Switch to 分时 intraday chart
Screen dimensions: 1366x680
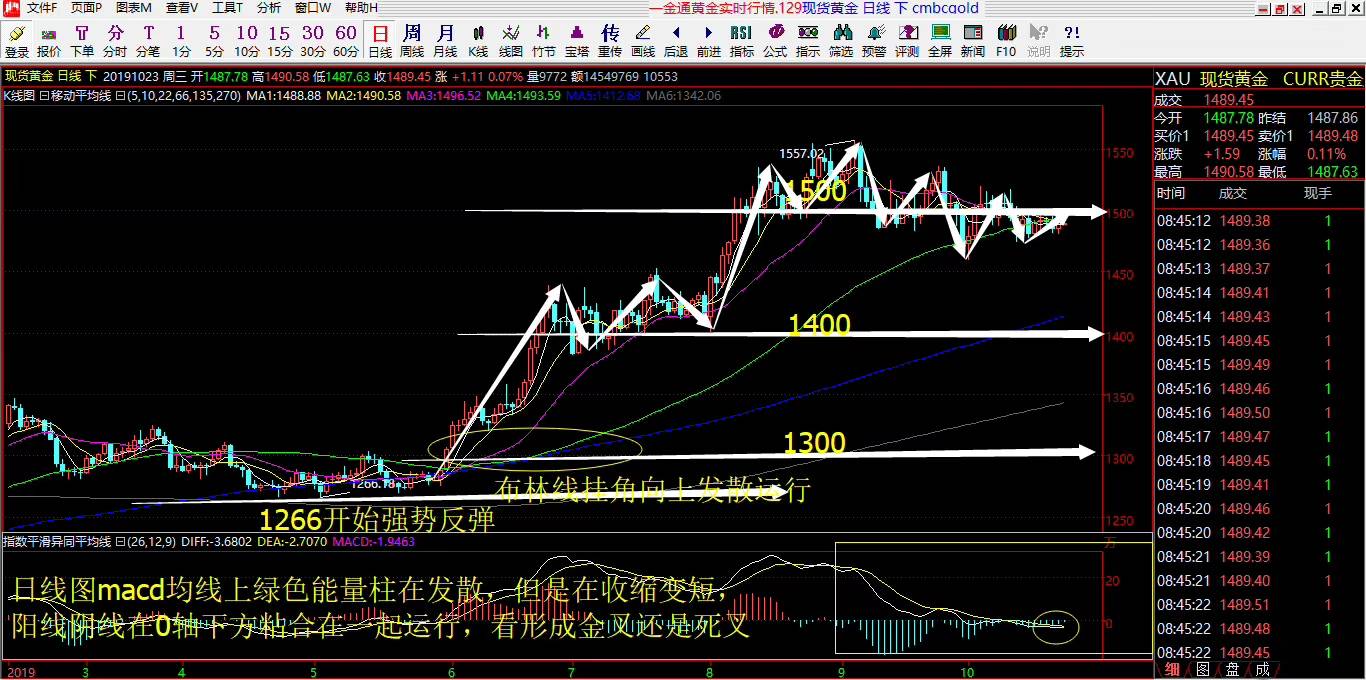[x=115, y=41]
